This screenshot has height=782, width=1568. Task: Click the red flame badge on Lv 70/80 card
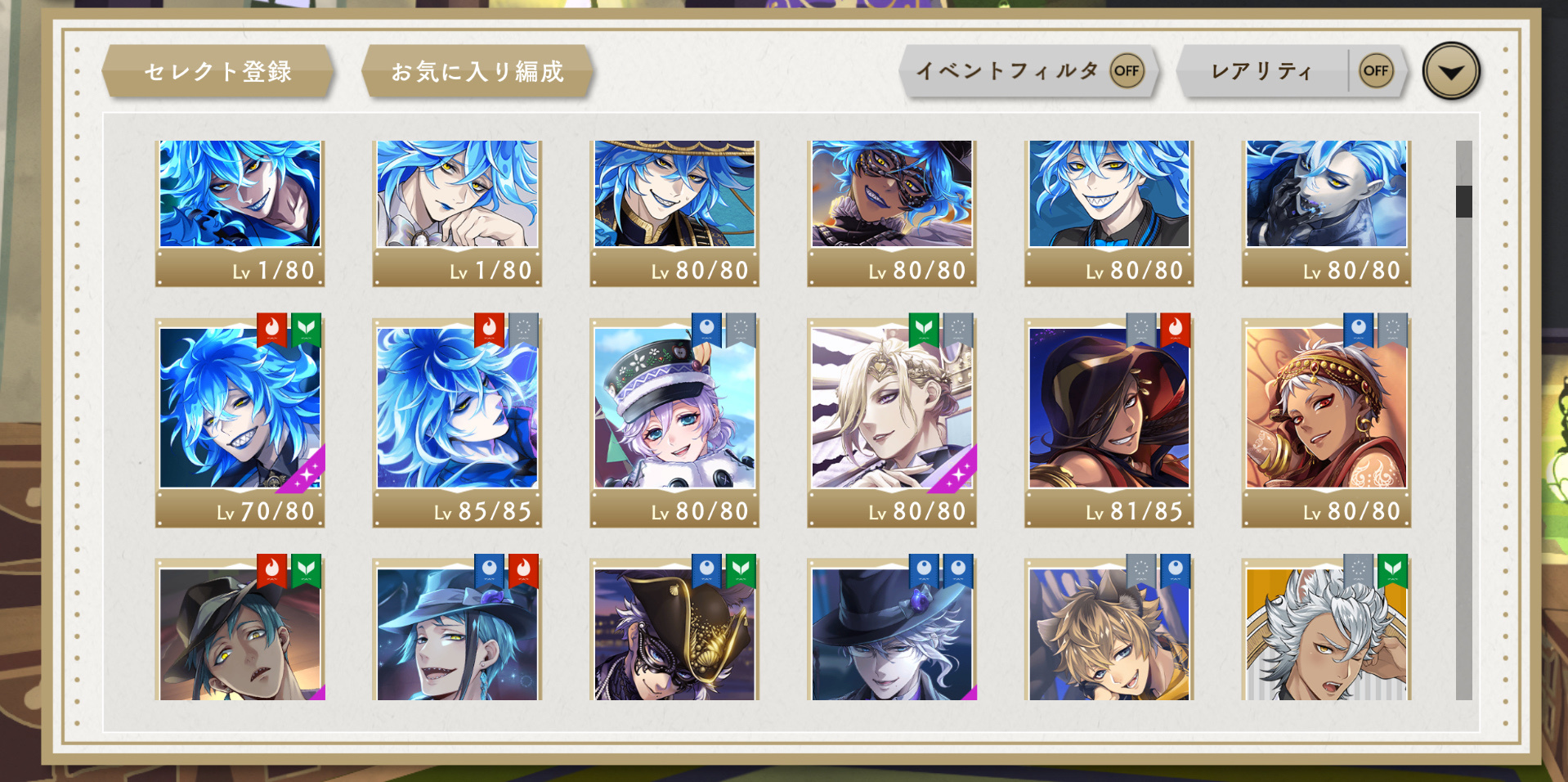coord(271,330)
